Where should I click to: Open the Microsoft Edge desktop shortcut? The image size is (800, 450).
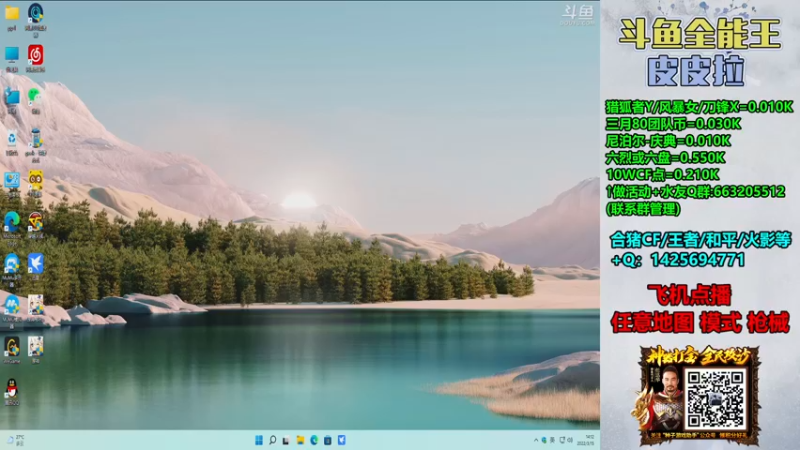pos(12,221)
